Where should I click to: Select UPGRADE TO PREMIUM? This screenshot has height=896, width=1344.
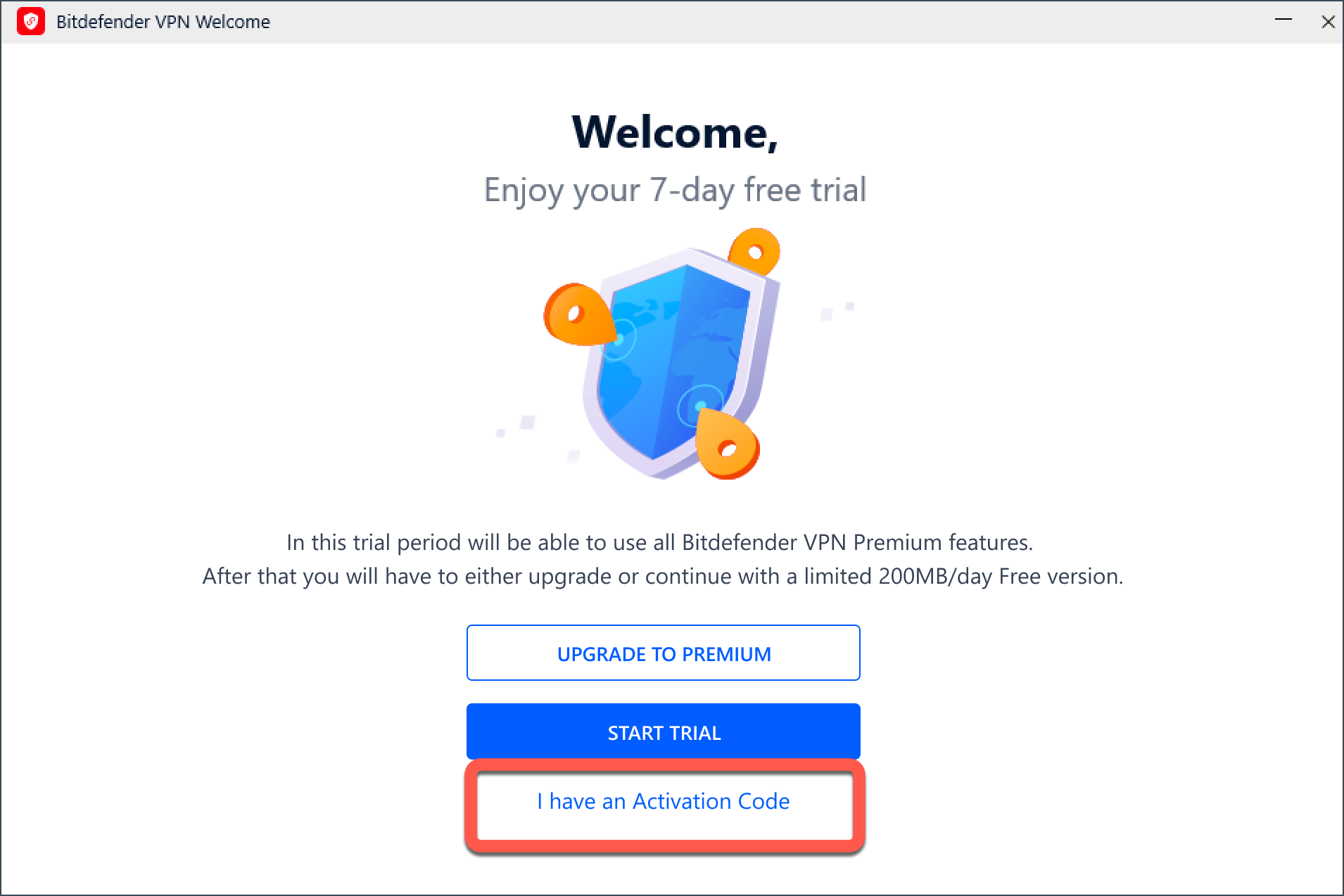[x=663, y=653]
